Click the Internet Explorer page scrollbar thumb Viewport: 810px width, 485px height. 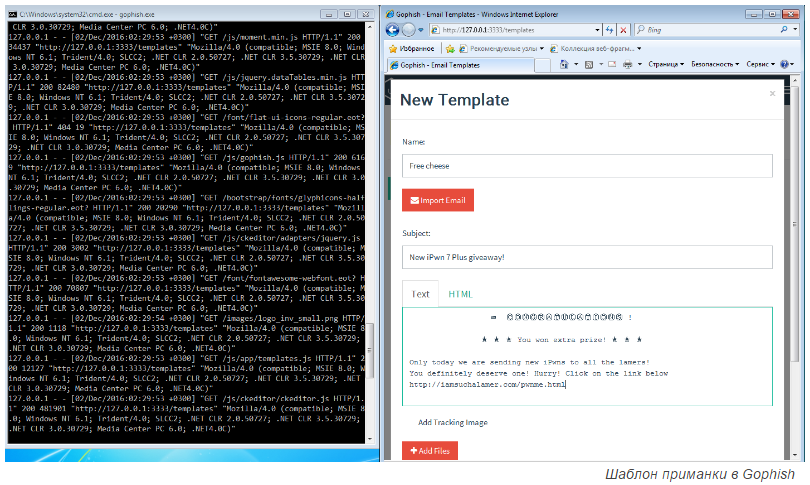795,225
